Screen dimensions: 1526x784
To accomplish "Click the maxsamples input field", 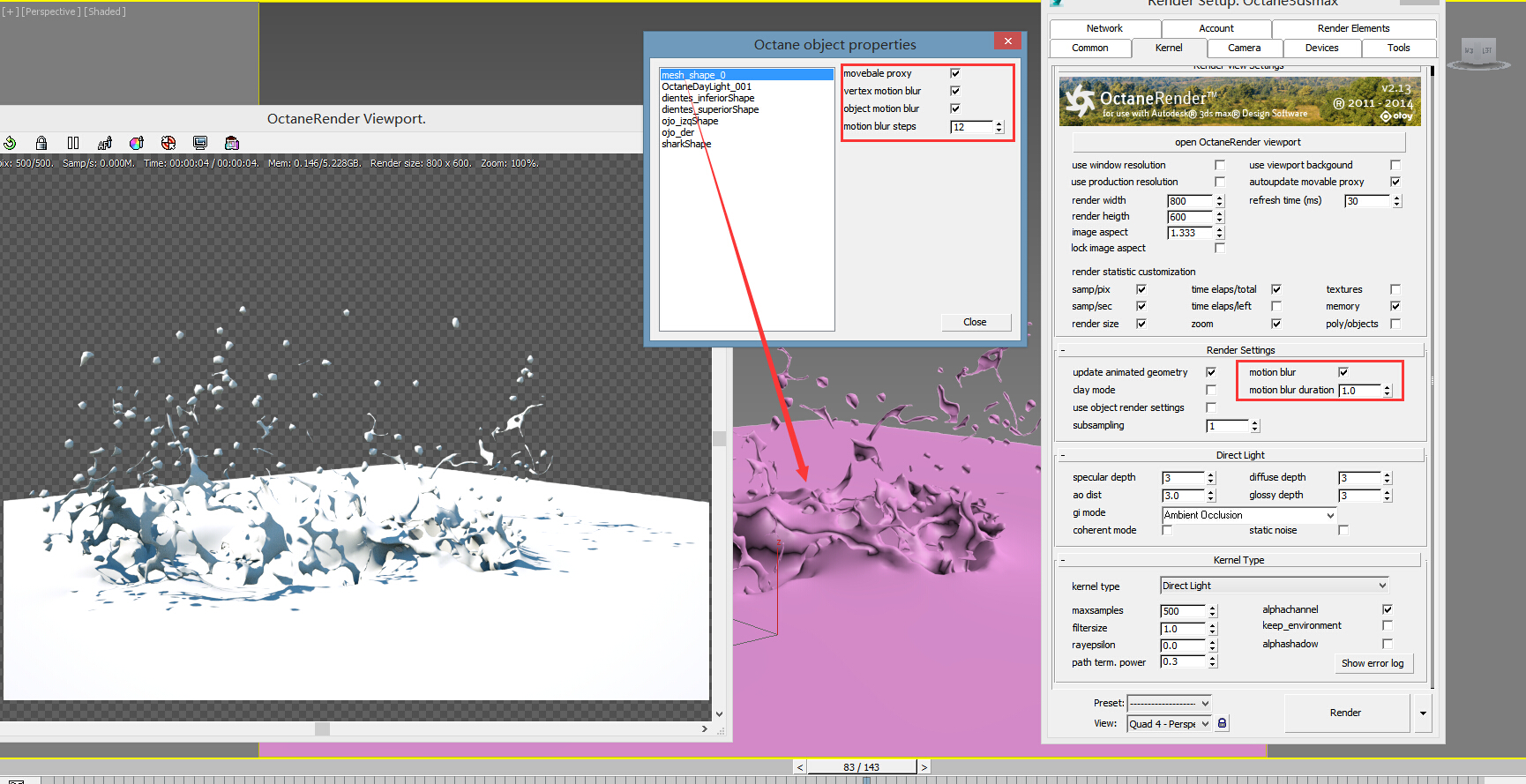I will [x=1184, y=611].
